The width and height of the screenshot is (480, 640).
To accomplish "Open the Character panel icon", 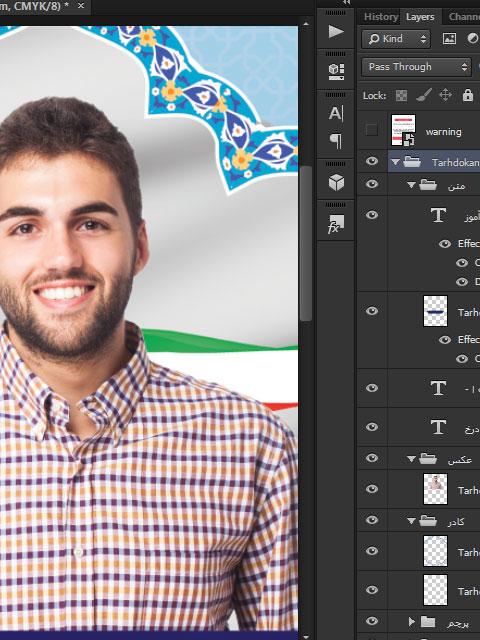I will coord(336,113).
